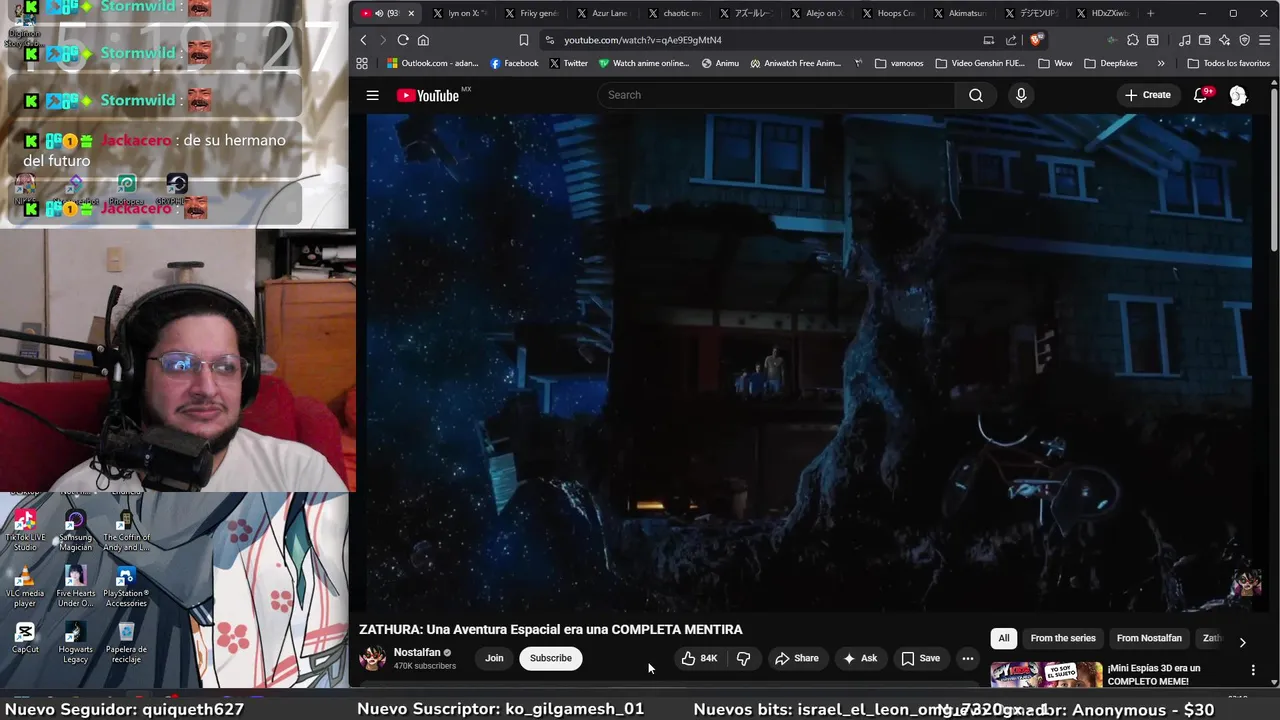Switch to the Friky gené X tab
1280x720 pixels.
530,13
